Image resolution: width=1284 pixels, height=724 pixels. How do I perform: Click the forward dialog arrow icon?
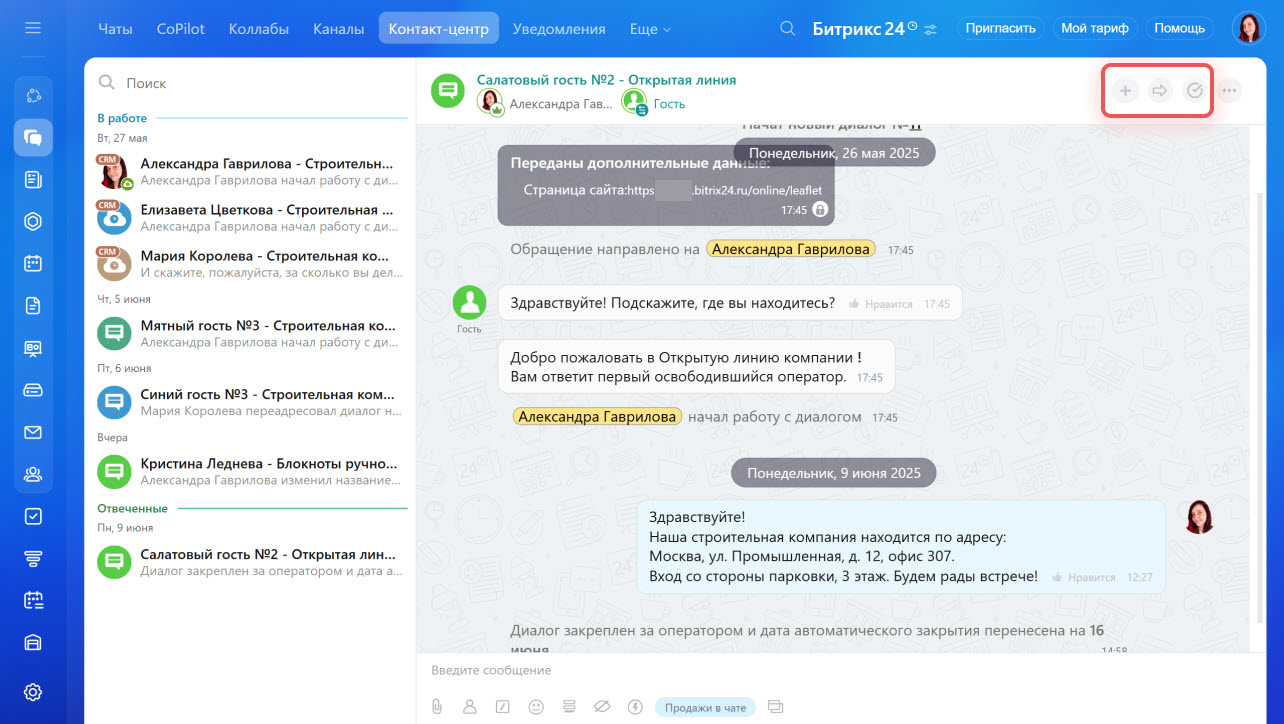pos(1160,91)
